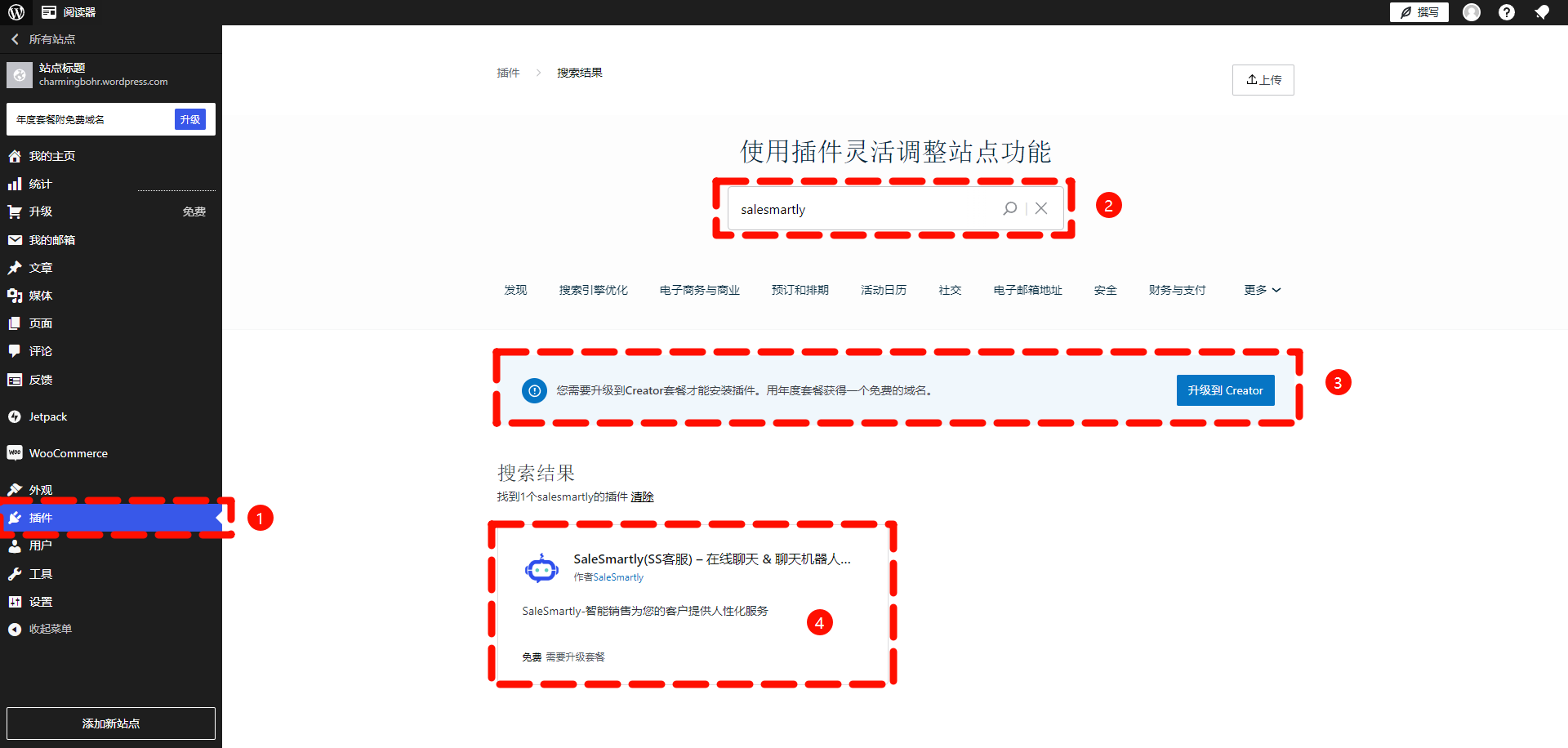Click the 我的邮箱 envelope icon
This screenshot has height=748, width=1568.
pos(15,240)
